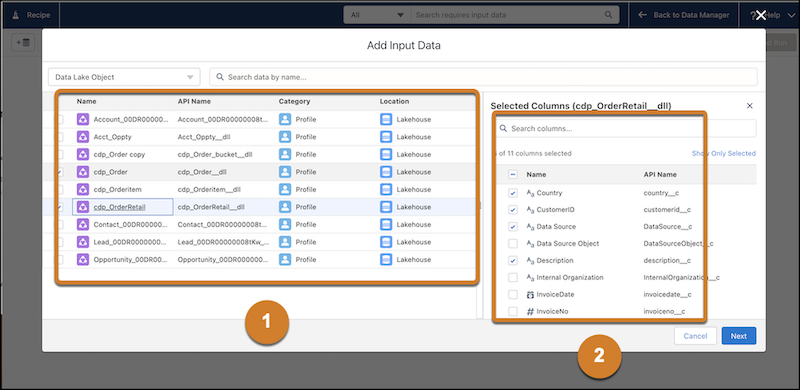Image resolution: width=800 pixels, height=390 pixels.
Task: Close the Add Input Data dialog
Action: tap(760, 15)
